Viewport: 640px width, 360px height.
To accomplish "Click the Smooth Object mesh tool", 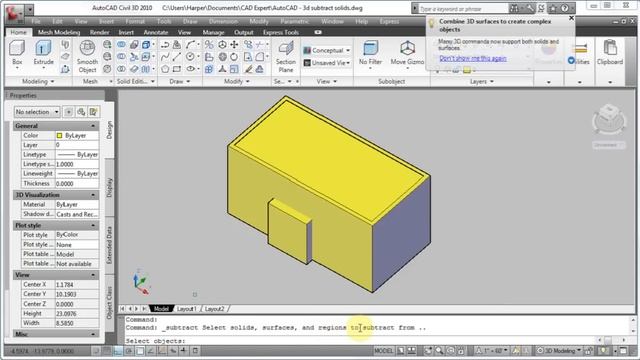I will point(87,56).
